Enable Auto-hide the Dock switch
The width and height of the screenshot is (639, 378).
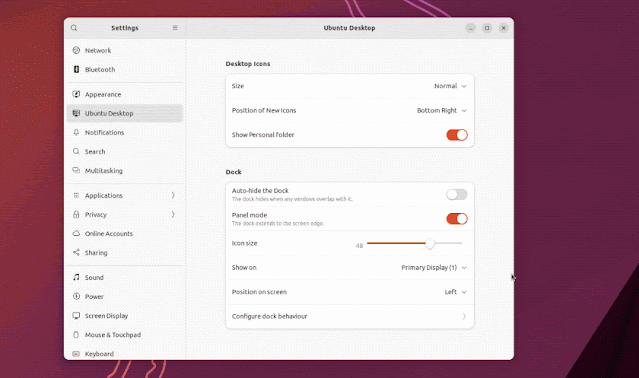457,194
